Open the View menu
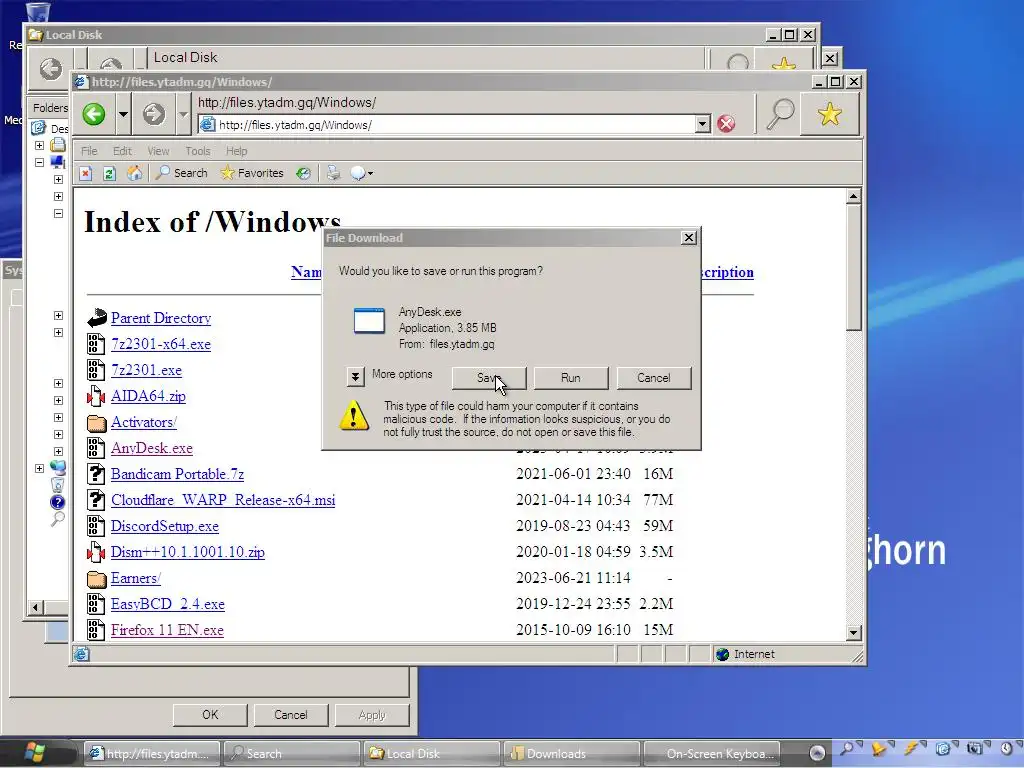Screen dimensions: 1024x768 click(158, 151)
